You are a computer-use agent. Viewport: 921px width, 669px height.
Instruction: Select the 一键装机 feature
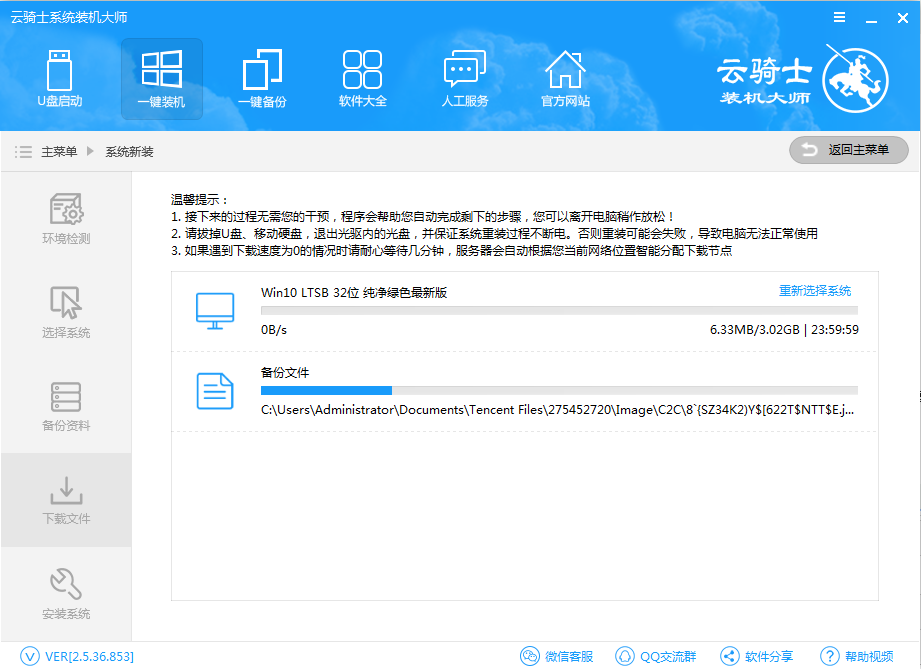(161, 79)
